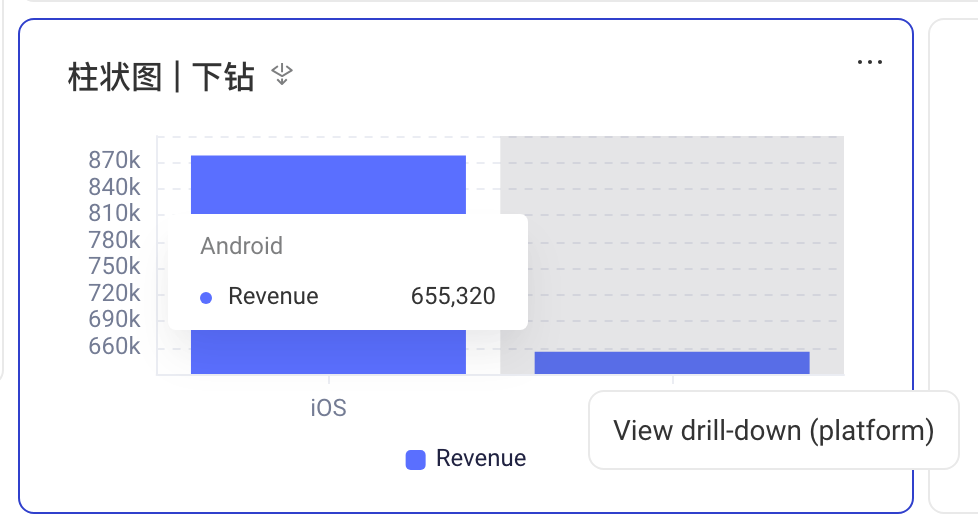
Task: Select the iOS x-axis label
Action: [328, 408]
